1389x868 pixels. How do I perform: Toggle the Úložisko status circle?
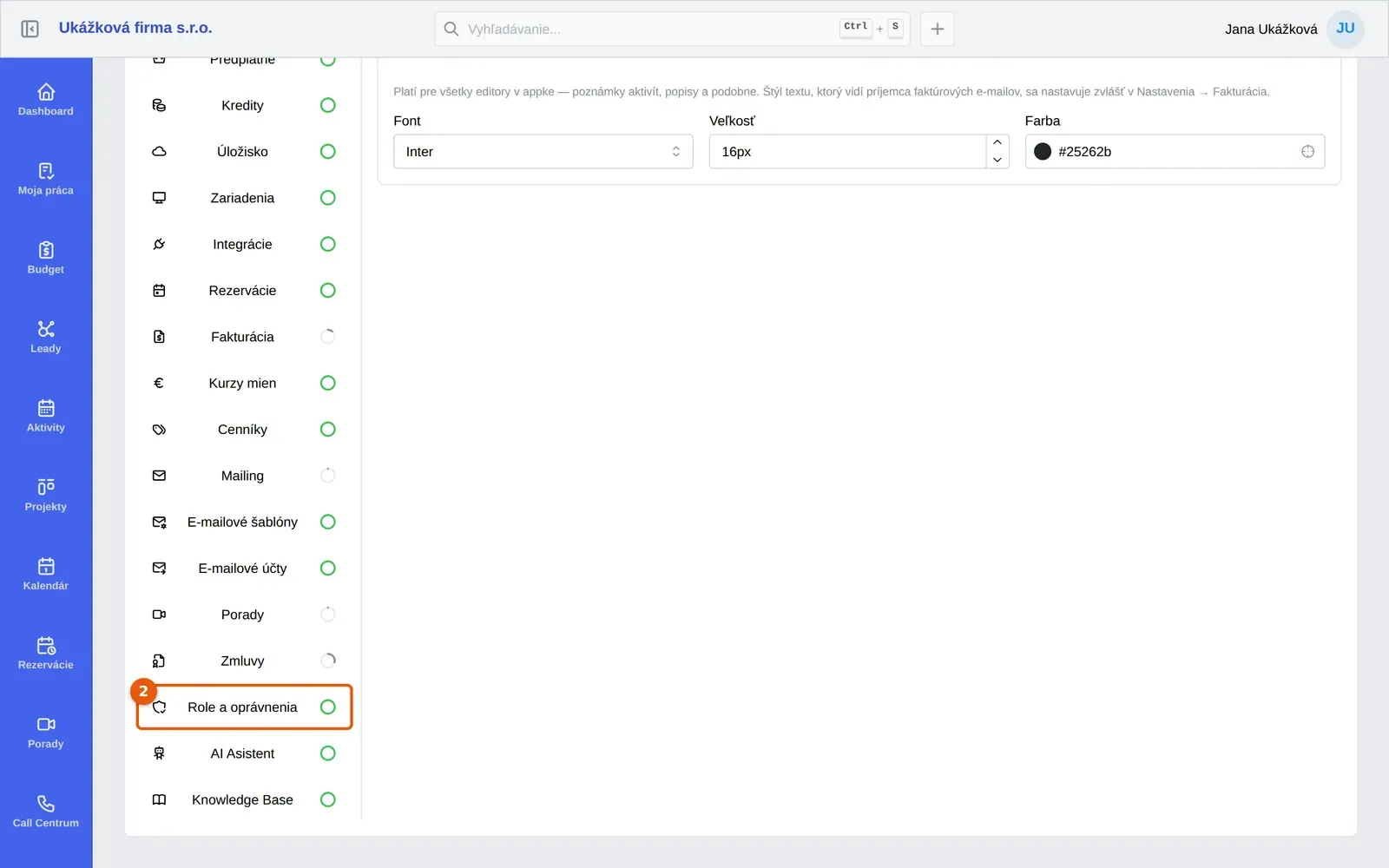327,151
